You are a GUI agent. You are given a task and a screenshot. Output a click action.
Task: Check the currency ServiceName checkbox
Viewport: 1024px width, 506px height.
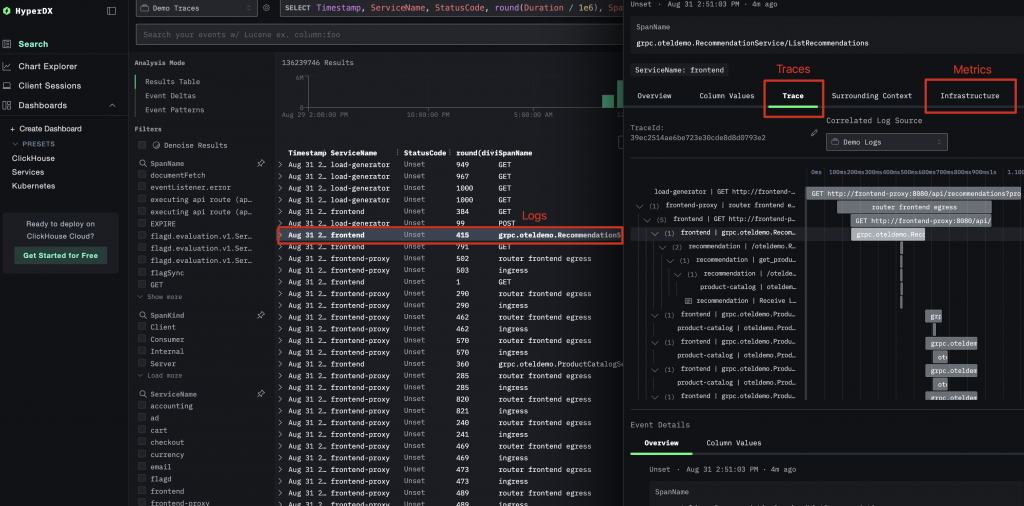click(x=142, y=455)
